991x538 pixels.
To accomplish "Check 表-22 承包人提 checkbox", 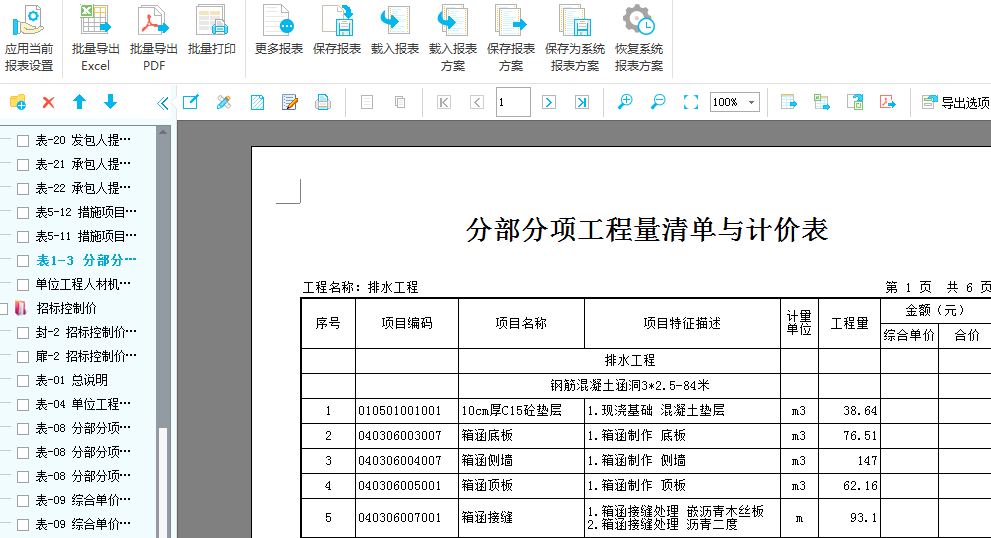I will pyautogui.click(x=23, y=188).
